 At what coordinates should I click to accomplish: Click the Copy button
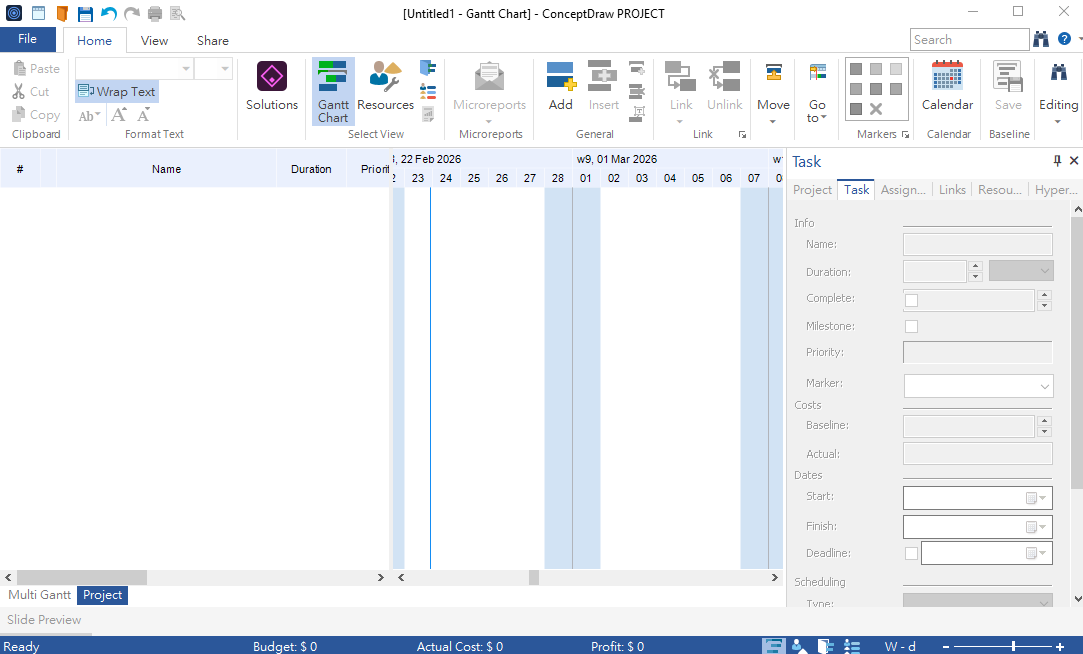coord(36,115)
